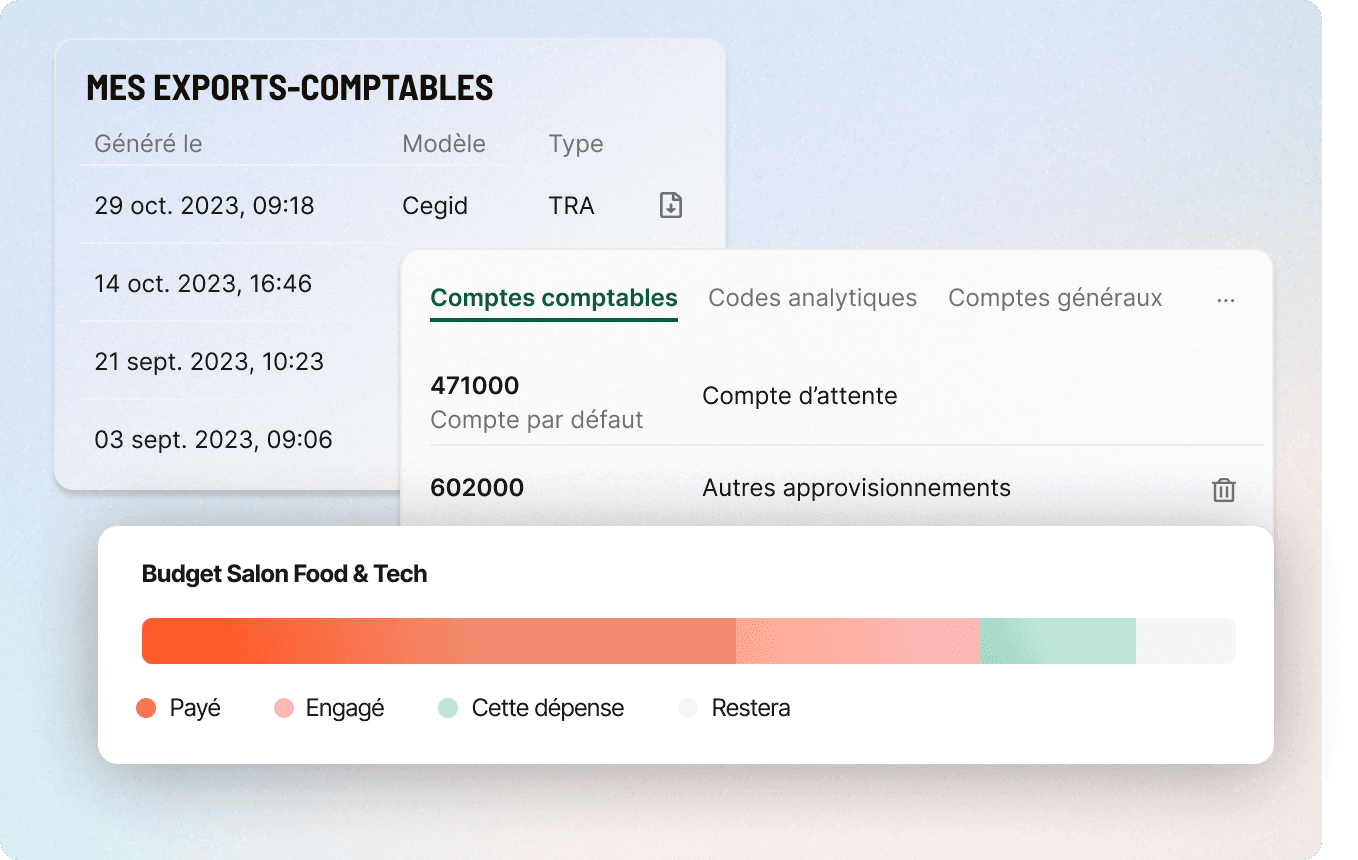
Task: Download the Cegid TRA export file
Action: click(x=670, y=205)
